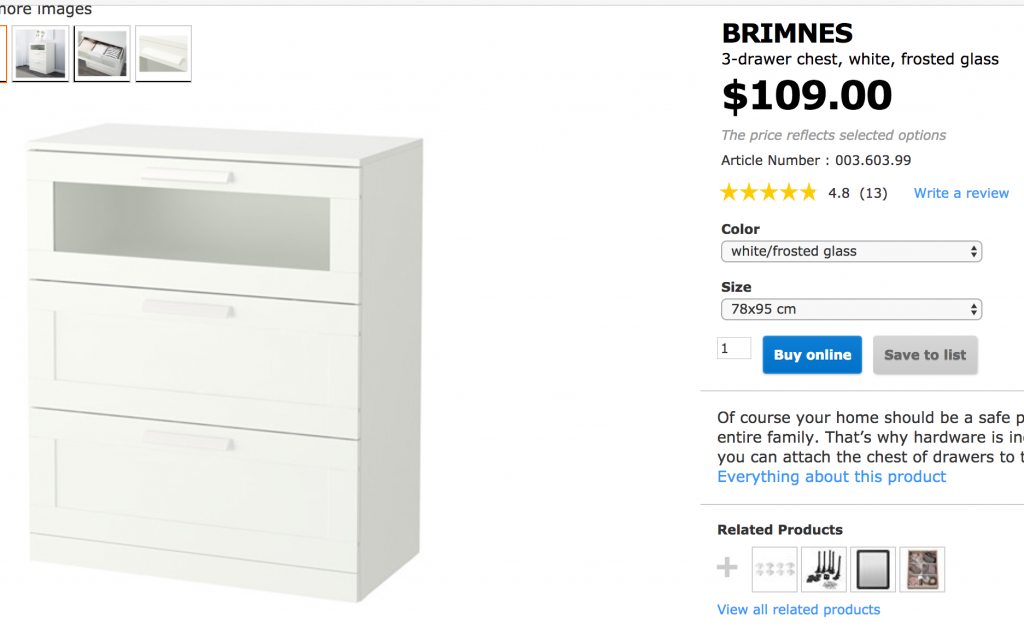Select the black-framed mirror related product
This screenshot has width=1024, height=628.
pyautogui.click(x=872, y=569)
